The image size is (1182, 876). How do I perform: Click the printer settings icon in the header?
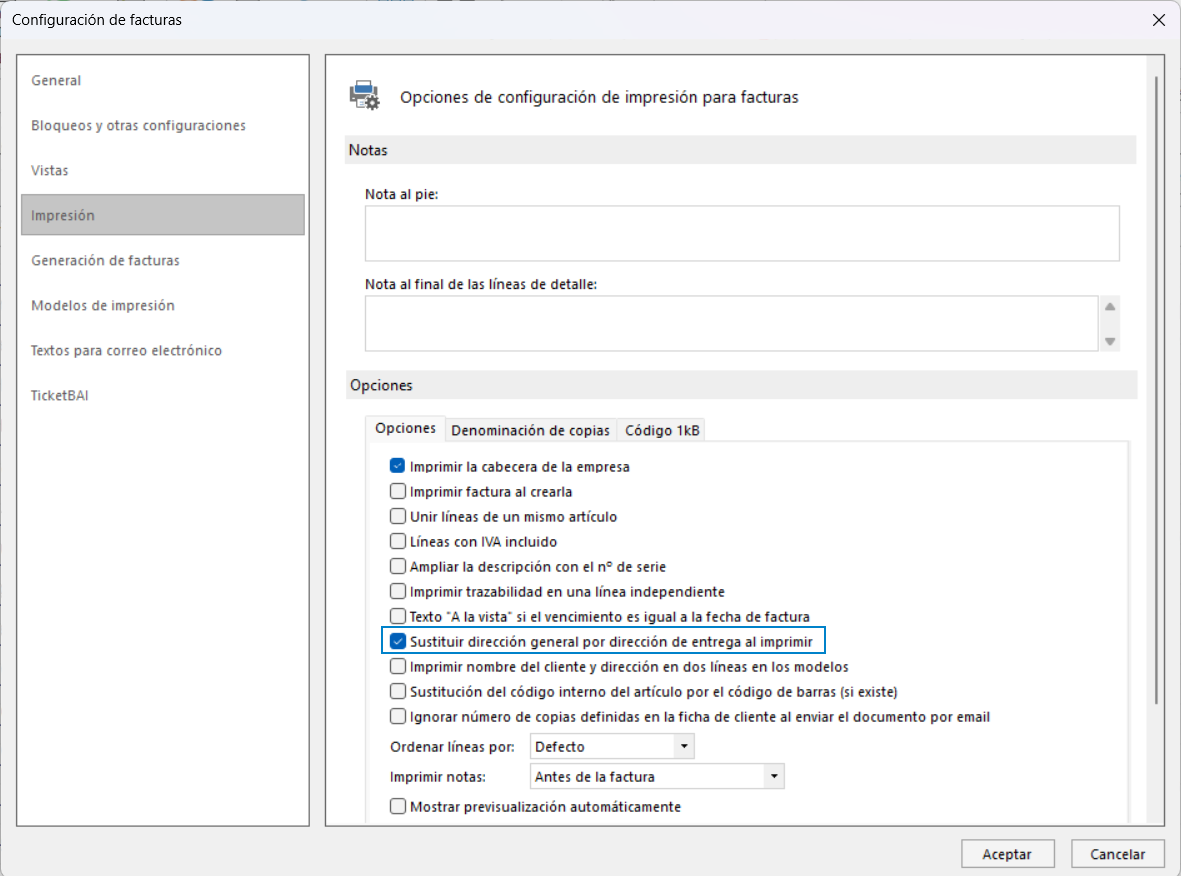(365, 96)
